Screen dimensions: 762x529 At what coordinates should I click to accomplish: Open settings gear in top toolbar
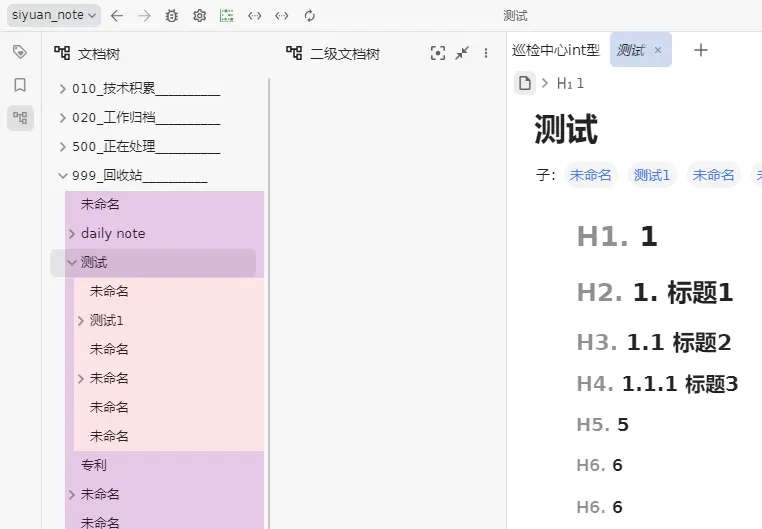coord(199,16)
